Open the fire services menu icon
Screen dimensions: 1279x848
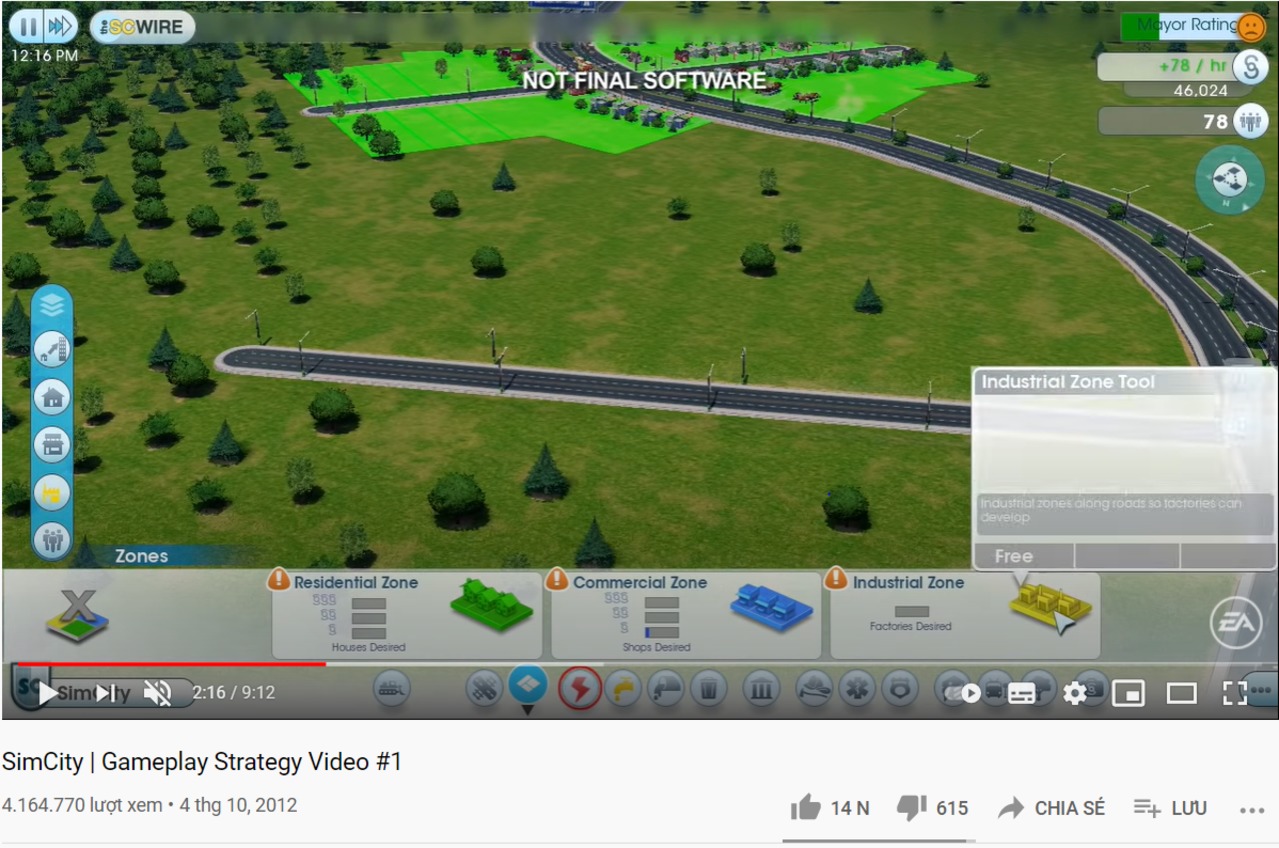814,689
